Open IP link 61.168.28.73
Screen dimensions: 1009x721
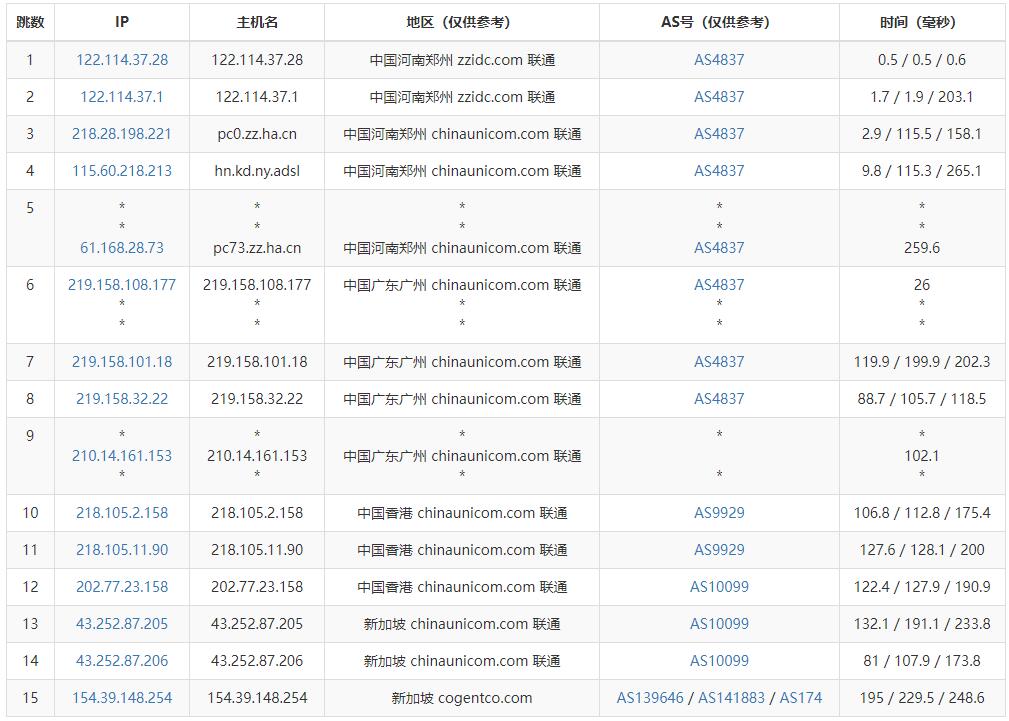pyautogui.click(x=122, y=248)
